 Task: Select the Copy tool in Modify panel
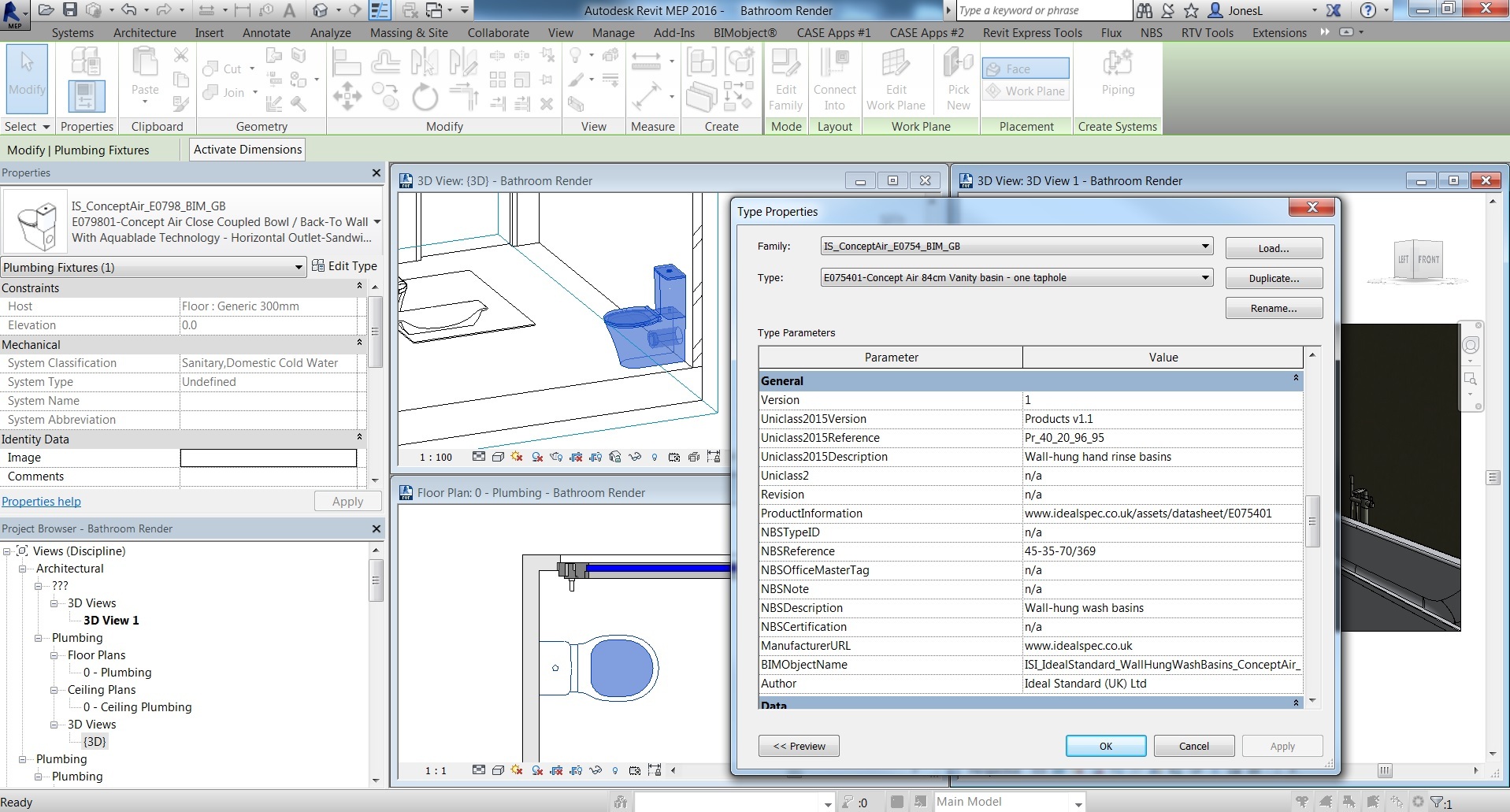[386, 97]
